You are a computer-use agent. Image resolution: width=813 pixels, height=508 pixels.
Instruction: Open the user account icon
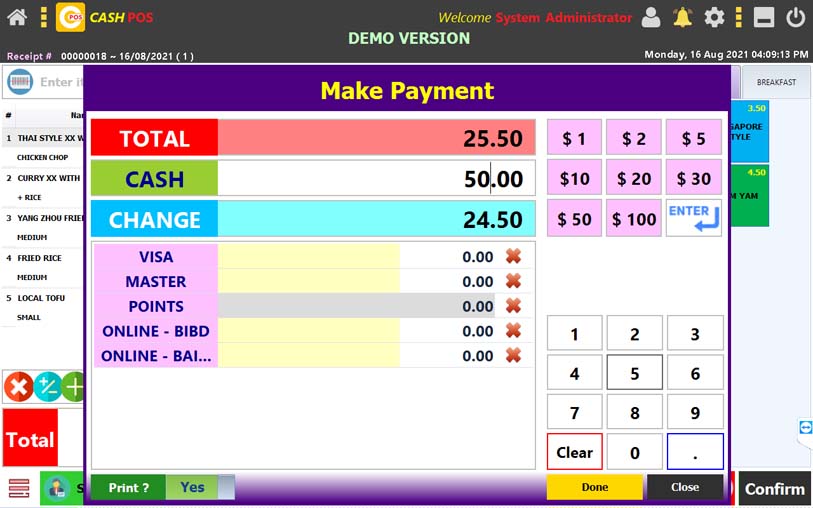click(651, 17)
